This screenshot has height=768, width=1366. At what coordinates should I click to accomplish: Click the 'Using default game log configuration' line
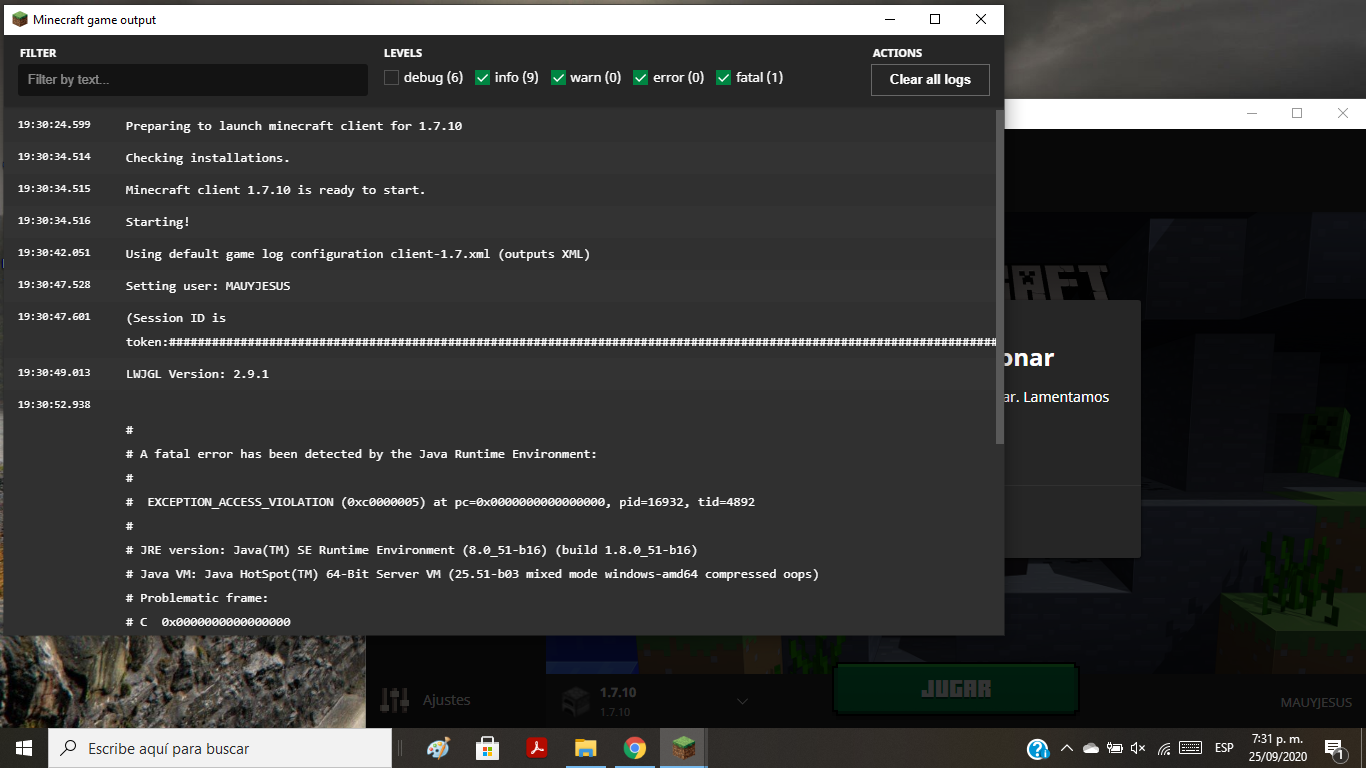point(358,254)
